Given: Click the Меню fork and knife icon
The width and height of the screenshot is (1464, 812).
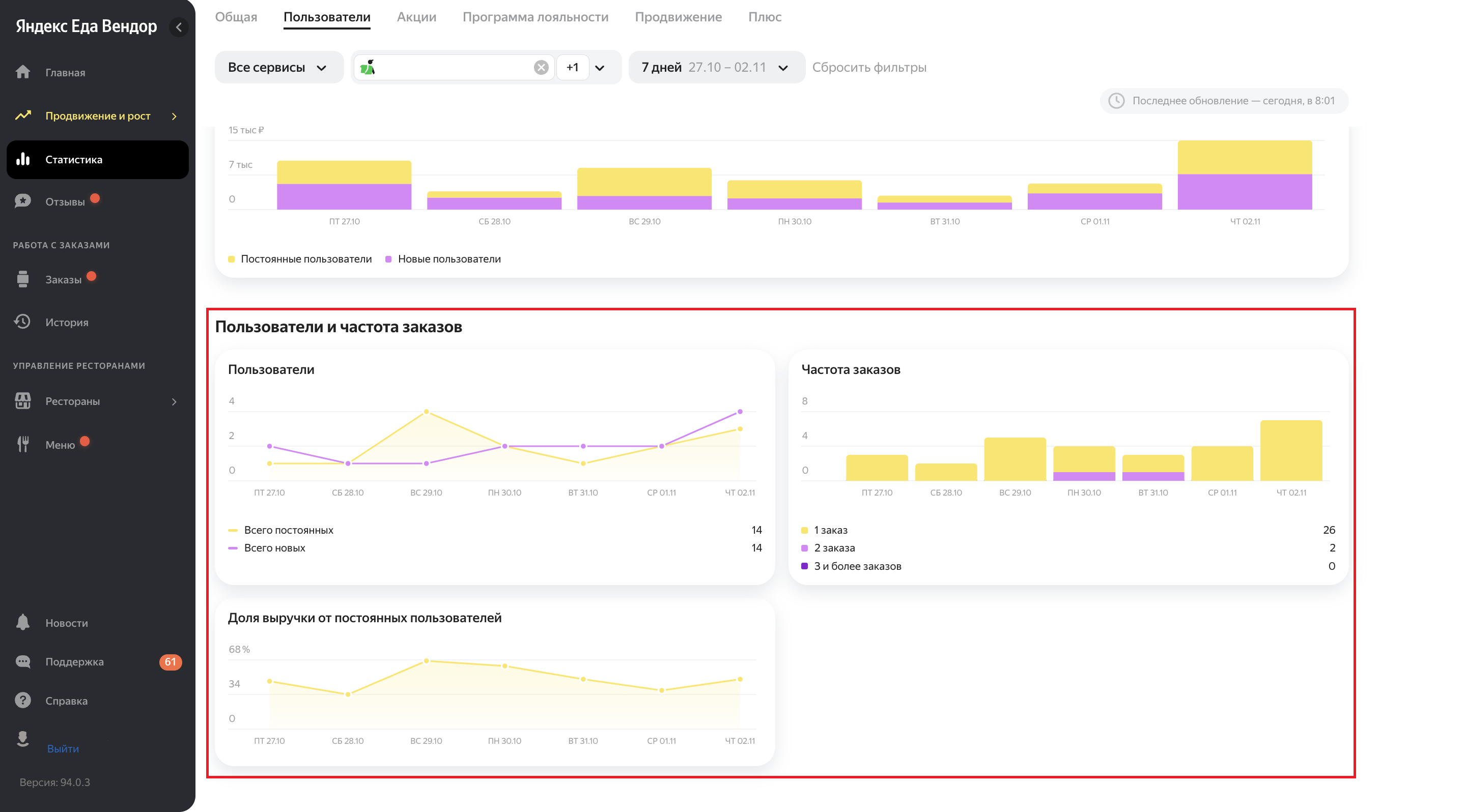Looking at the screenshot, I should [x=23, y=445].
